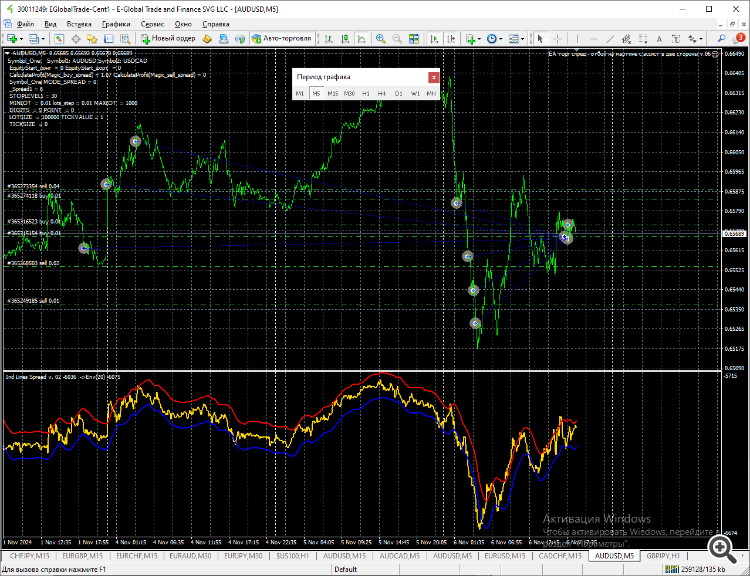Open the Справка menu

click(x=216, y=24)
